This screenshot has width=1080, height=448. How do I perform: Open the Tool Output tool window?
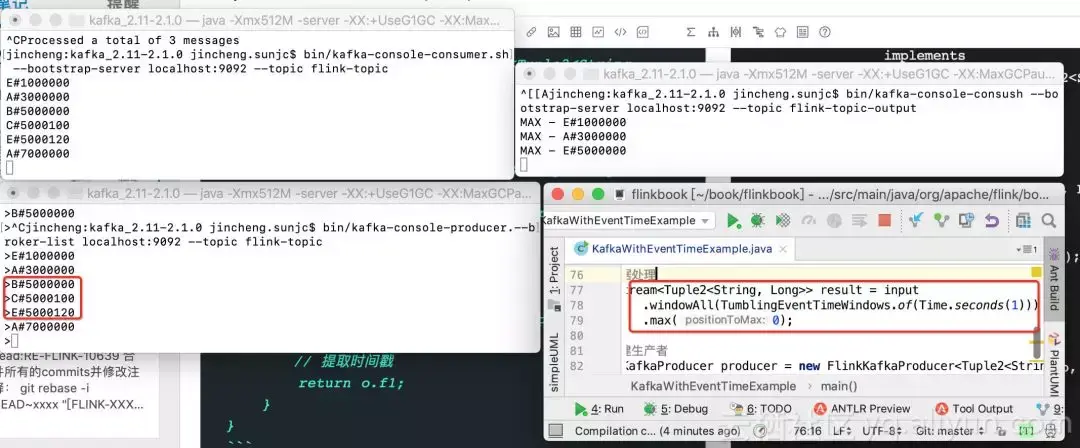(x=974, y=409)
